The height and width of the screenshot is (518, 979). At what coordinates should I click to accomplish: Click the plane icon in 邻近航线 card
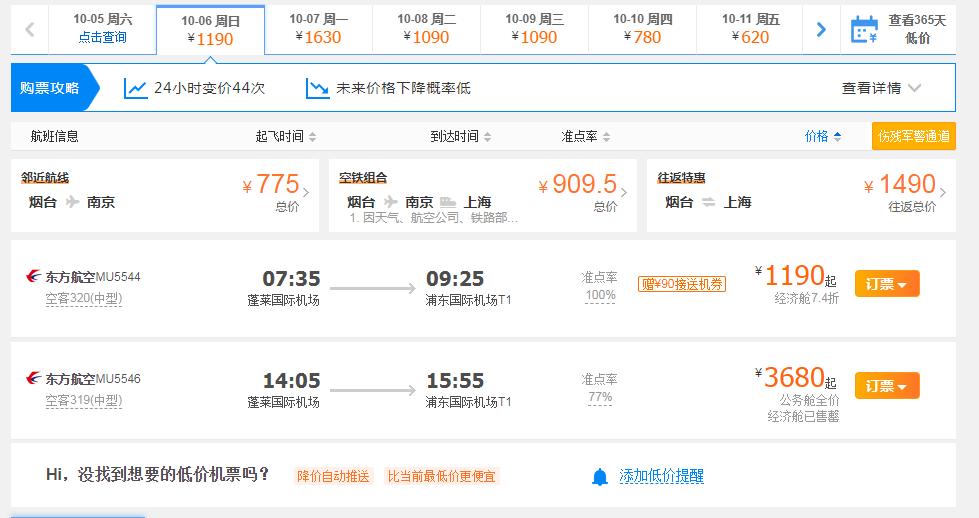click(72, 202)
